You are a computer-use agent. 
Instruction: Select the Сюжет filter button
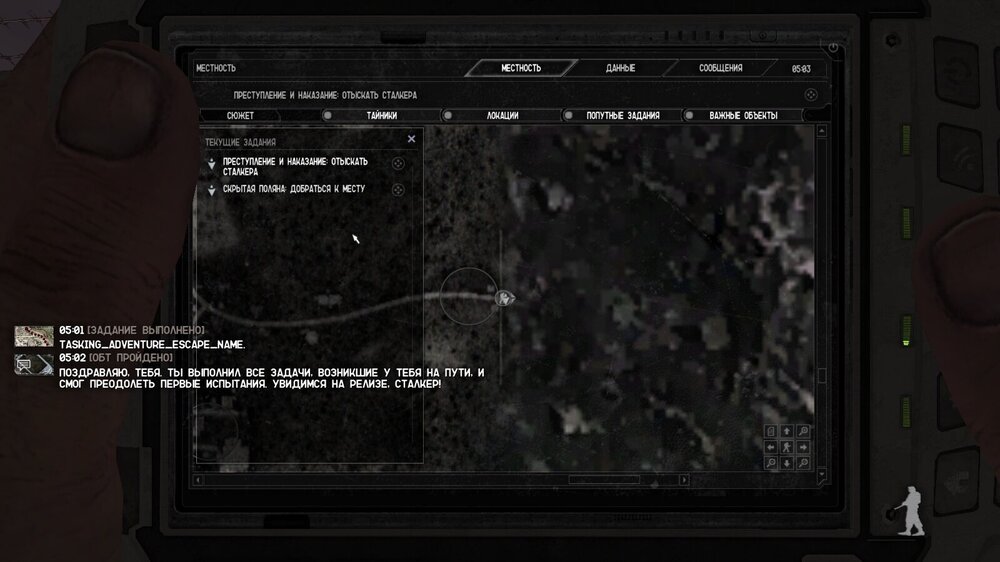[240, 115]
